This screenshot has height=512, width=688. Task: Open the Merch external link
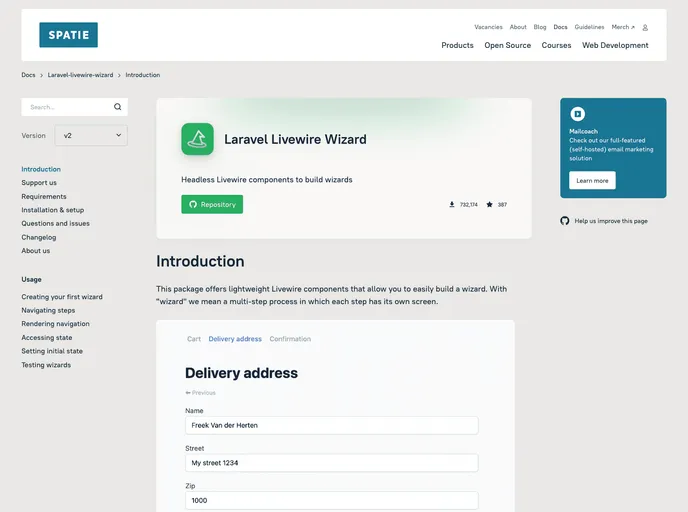pyautogui.click(x=623, y=27)
